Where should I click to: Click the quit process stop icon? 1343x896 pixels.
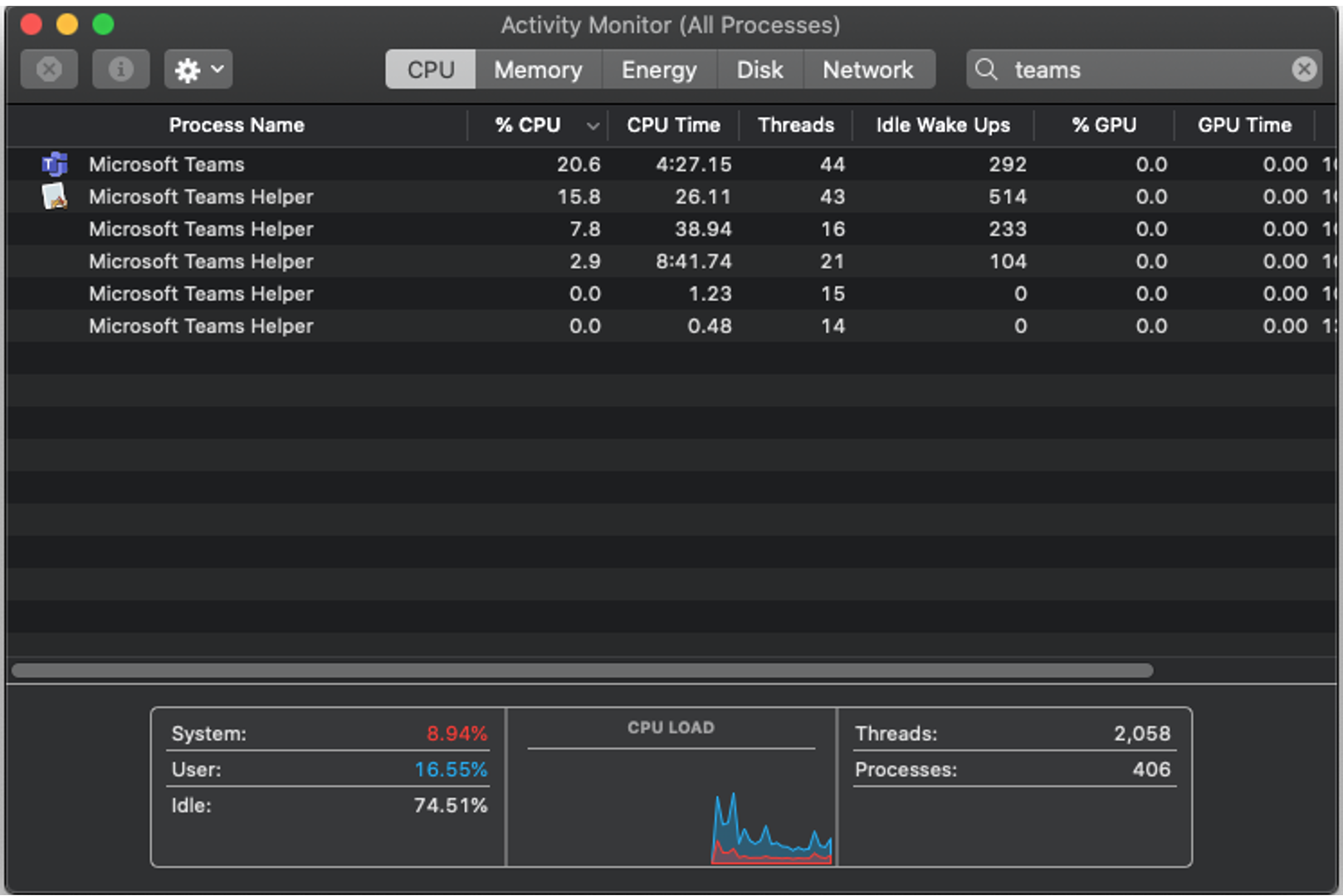[49, 69]
